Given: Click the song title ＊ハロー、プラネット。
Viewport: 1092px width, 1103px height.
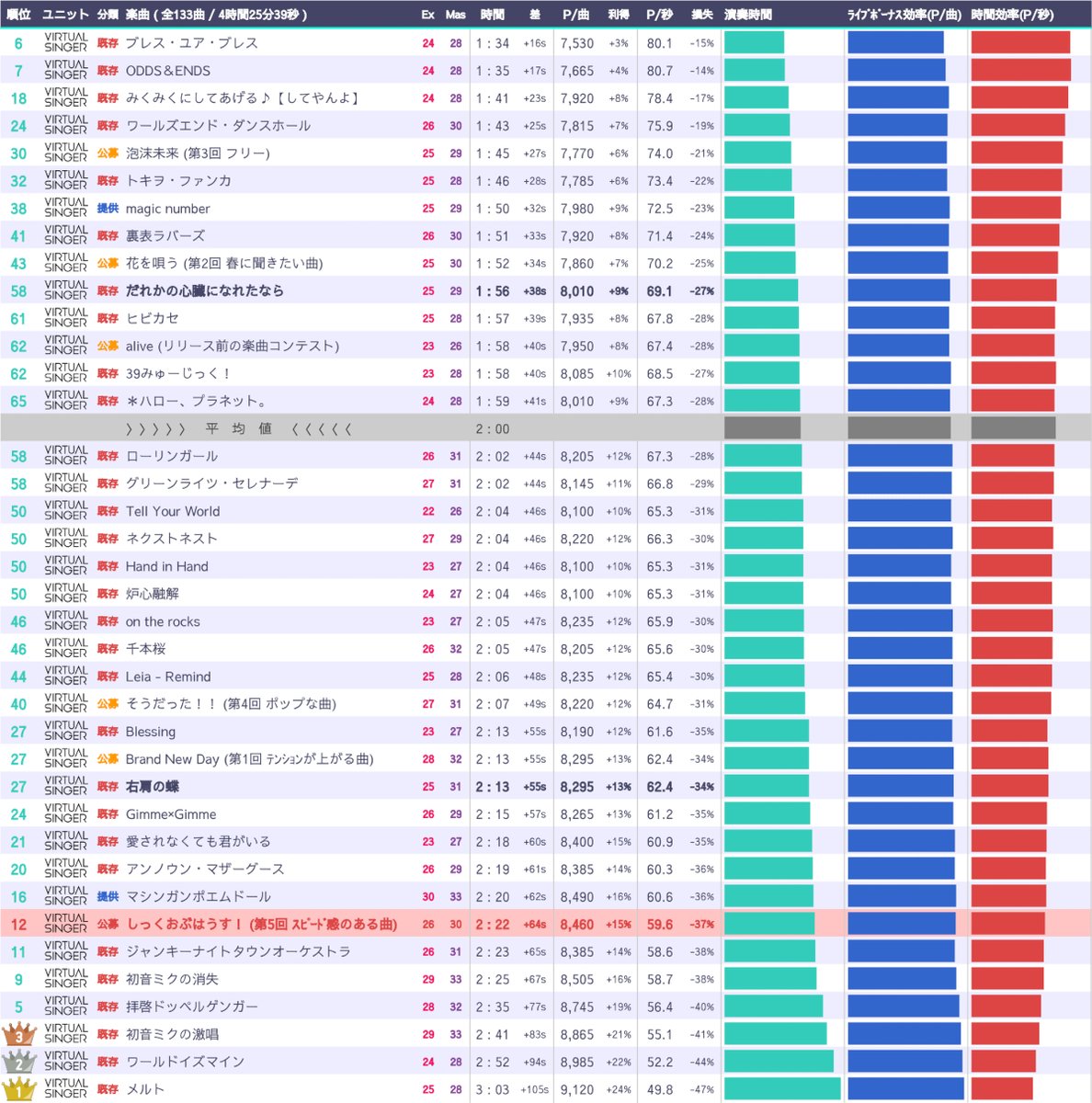Looking at the screenshot, I should [x=197, y=401].
